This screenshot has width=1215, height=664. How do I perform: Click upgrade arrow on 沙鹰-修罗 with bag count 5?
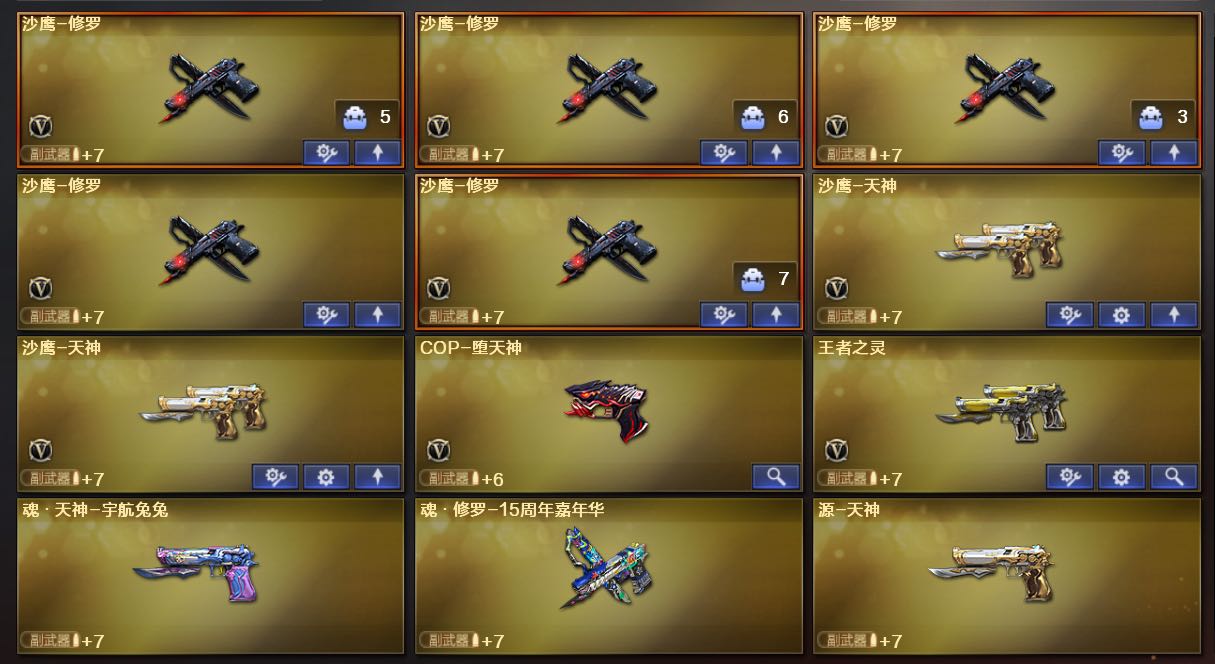(x=377, y=153)
